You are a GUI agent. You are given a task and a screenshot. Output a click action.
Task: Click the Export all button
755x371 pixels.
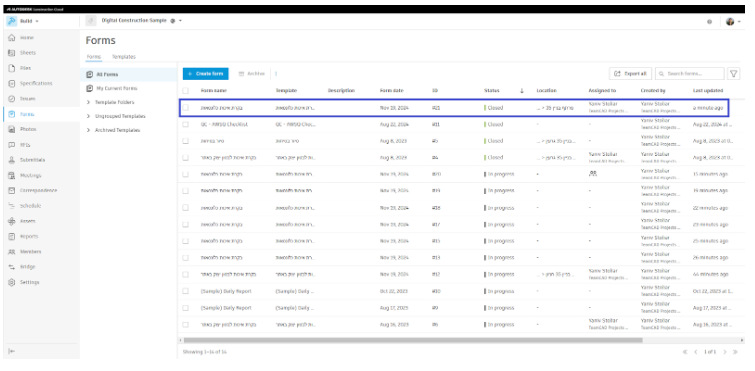[x=630, y=74]
